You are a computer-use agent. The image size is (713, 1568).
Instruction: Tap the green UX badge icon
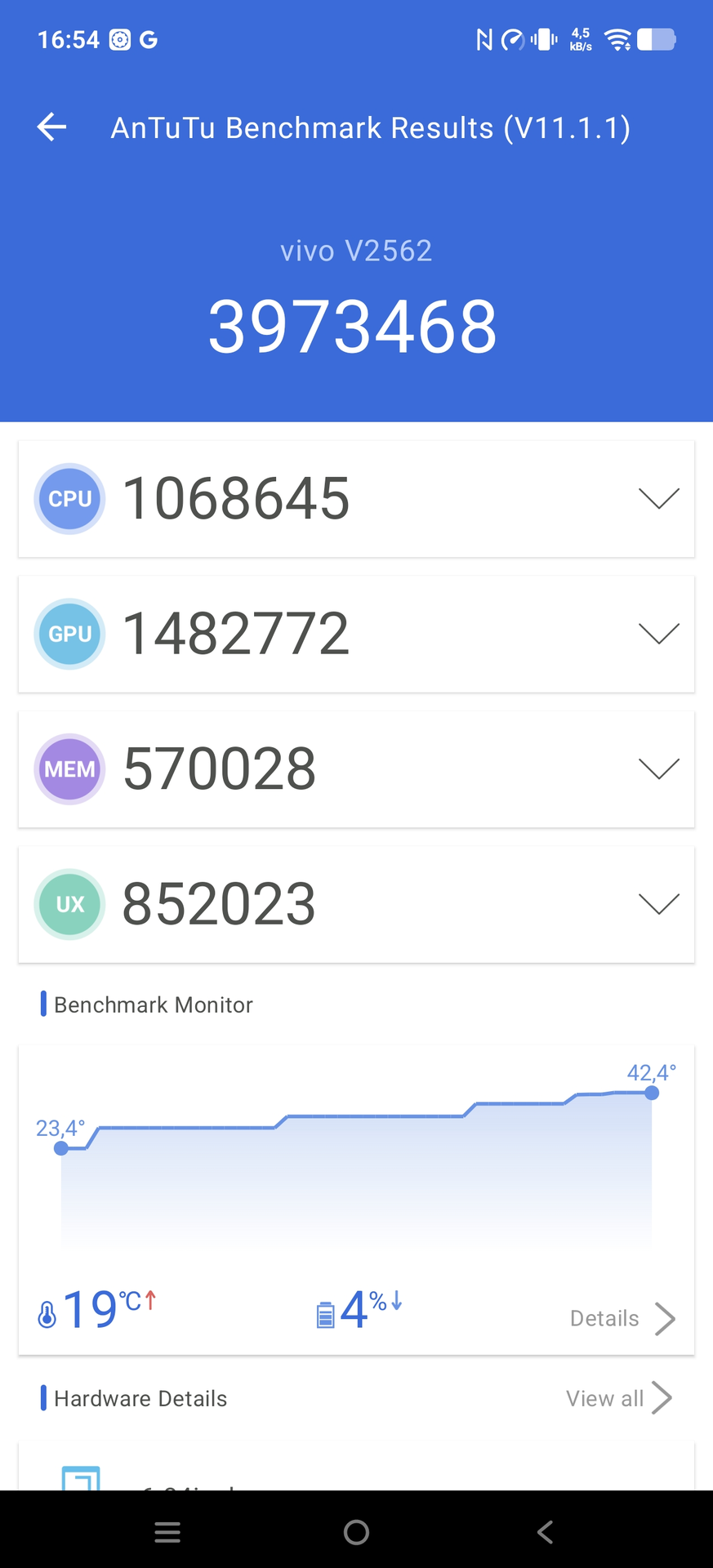coord(69,904)
